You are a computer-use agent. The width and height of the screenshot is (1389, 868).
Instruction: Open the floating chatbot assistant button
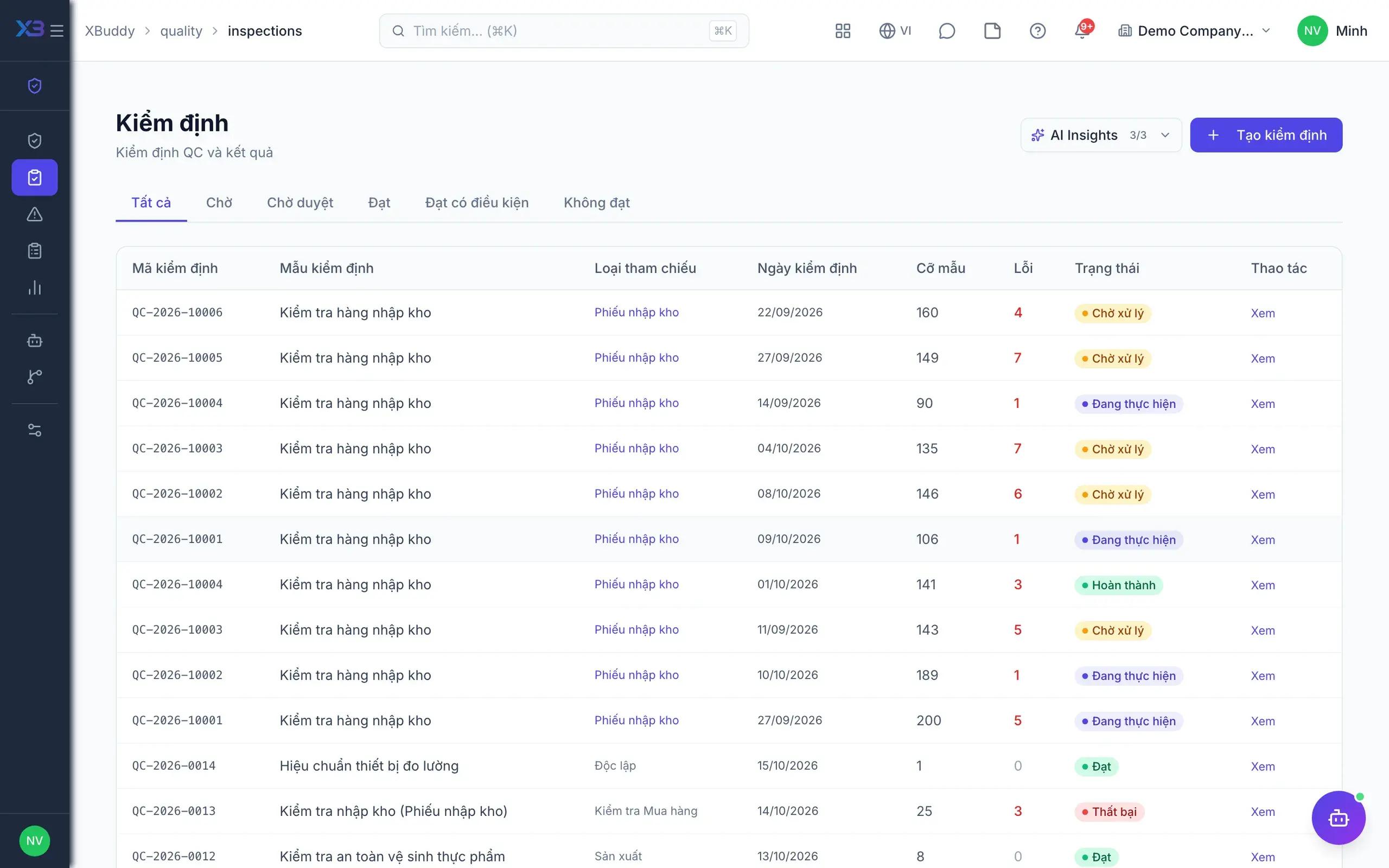pyautogui.click(x=1338, y=818)
